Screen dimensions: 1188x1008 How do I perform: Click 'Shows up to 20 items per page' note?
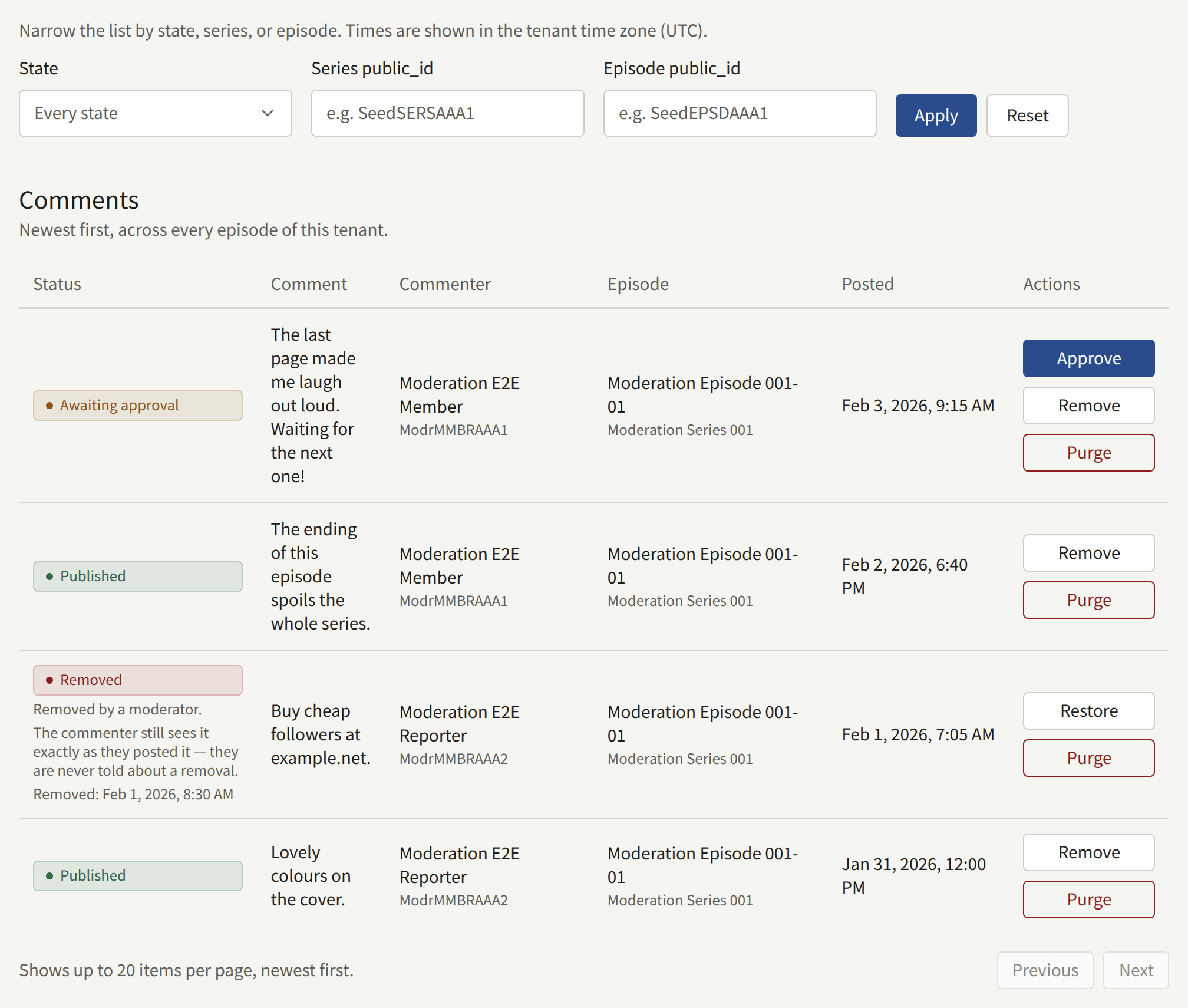coord(186,970)
